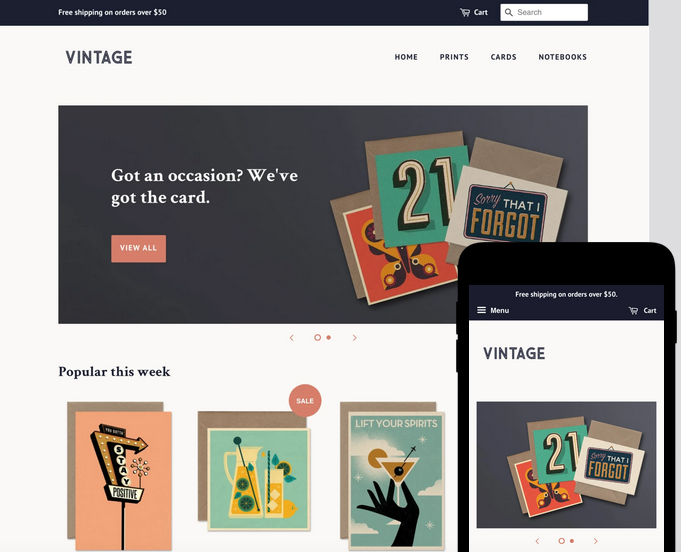
Task: Click the search magnifier icon
Action: coord(509,13)
